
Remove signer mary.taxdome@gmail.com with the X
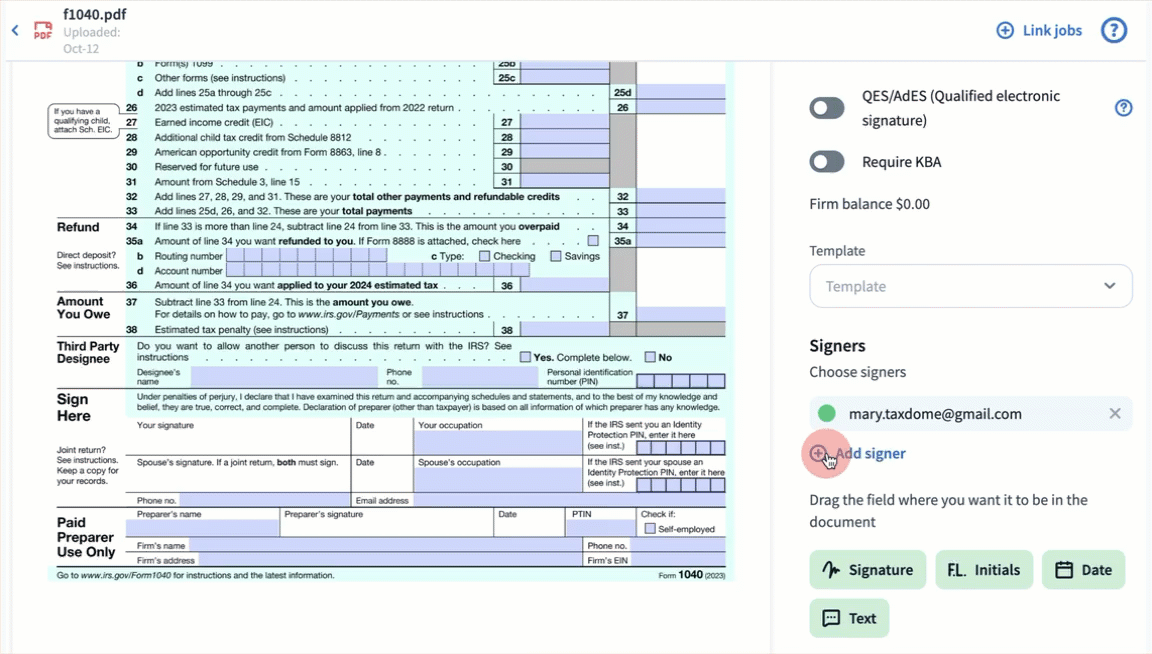[1114, 414]
